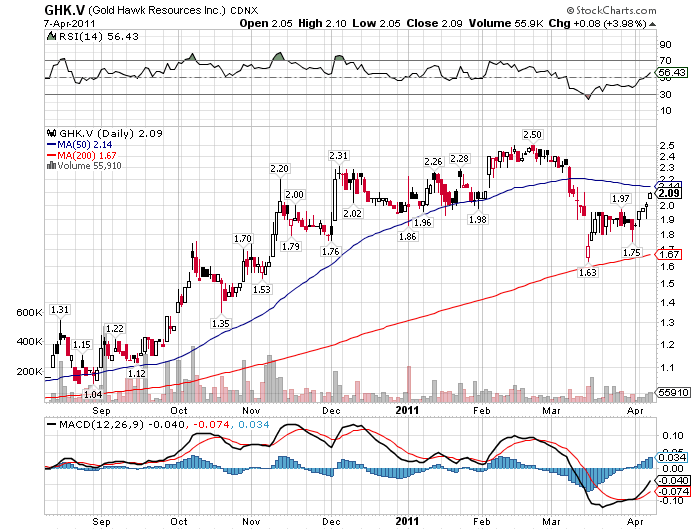Image resolution: width=700 pixels, height=530 pixels.
Task: Click the small triangle after Chg value
Action: [652, 24]
